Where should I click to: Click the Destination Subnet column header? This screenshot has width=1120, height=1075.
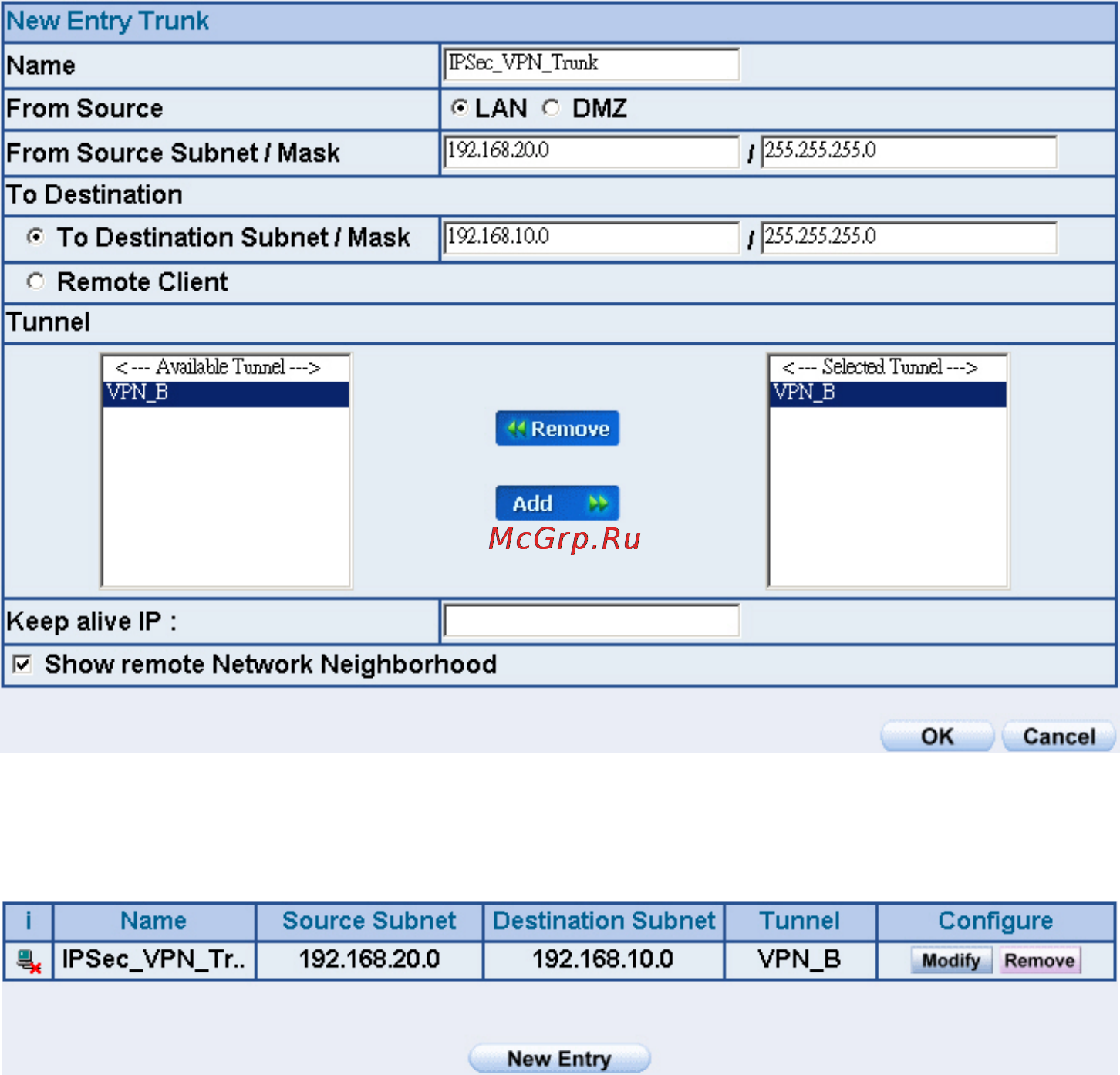tap(604, 922)
